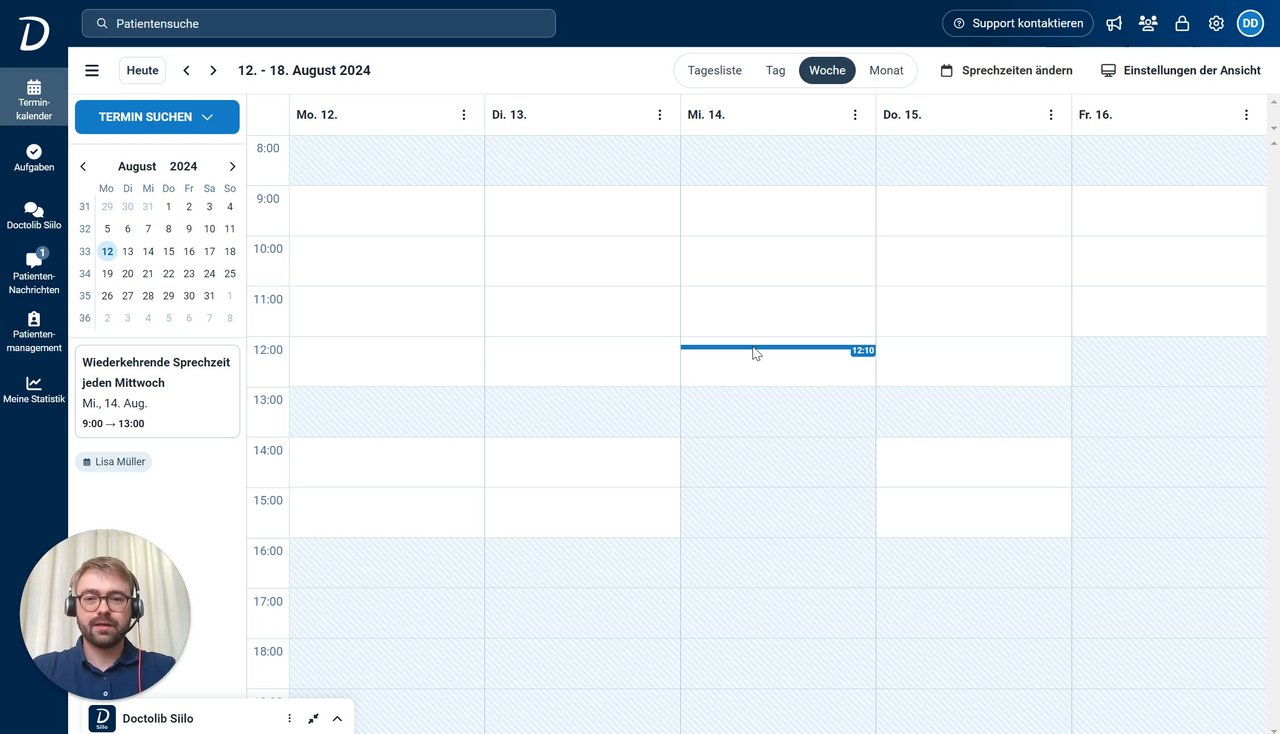Click the megaphone announcements icon
The image size is (1280, 734).
coord(1114,23)
